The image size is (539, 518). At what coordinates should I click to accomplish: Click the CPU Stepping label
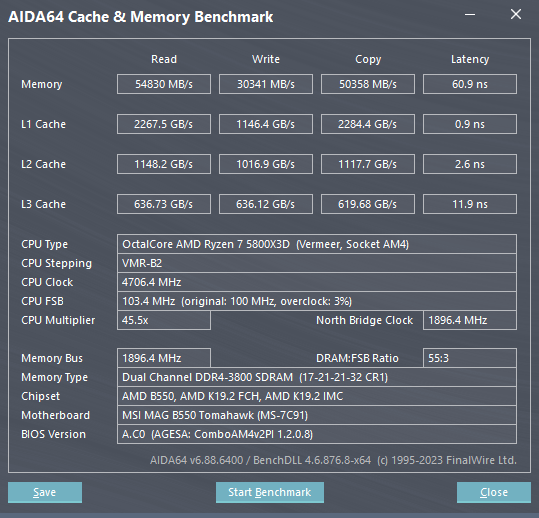pyautogui.click(x=57, y=264)
